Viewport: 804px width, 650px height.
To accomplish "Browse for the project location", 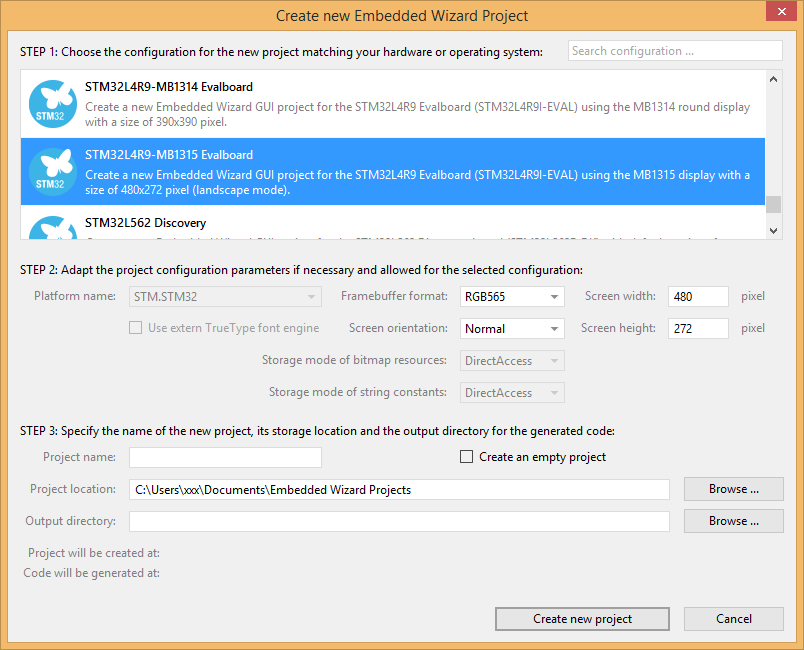I will point(733,489).
